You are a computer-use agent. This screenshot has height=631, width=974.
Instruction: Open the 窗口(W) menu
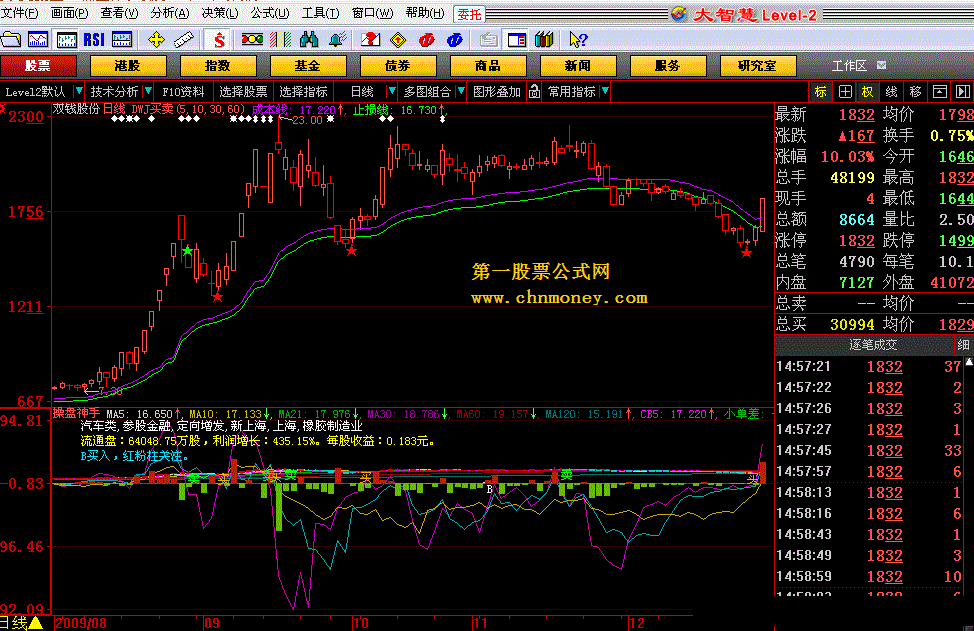[373, 13]
